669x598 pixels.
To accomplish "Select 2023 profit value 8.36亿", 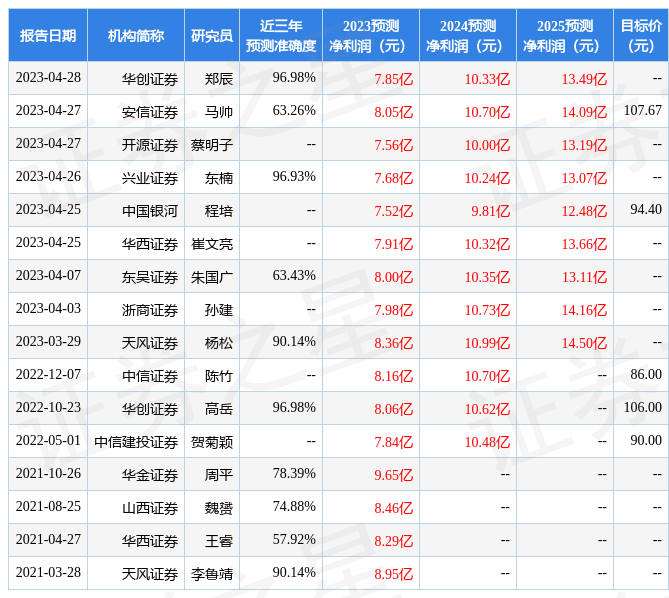I will pyautogui.click(x=393, y=343).
